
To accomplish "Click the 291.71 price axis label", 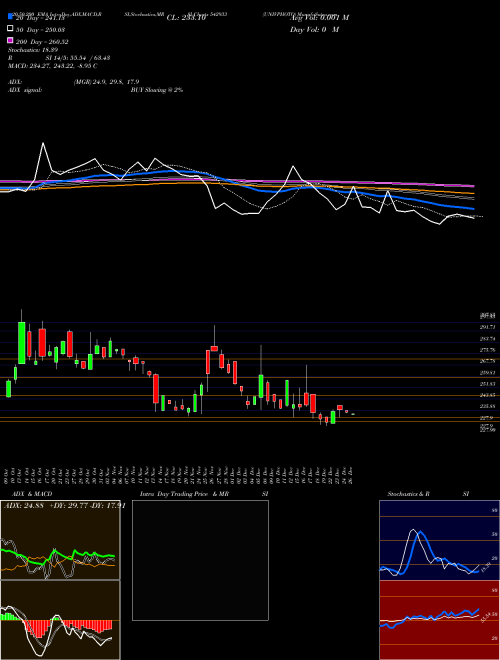I will (x=487, y=327).
